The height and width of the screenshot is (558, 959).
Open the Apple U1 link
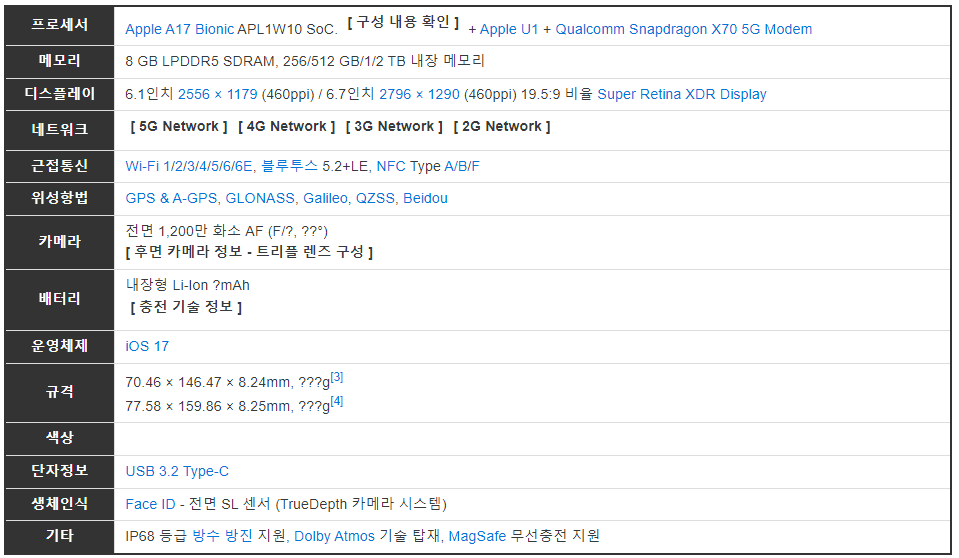point(509,29)
